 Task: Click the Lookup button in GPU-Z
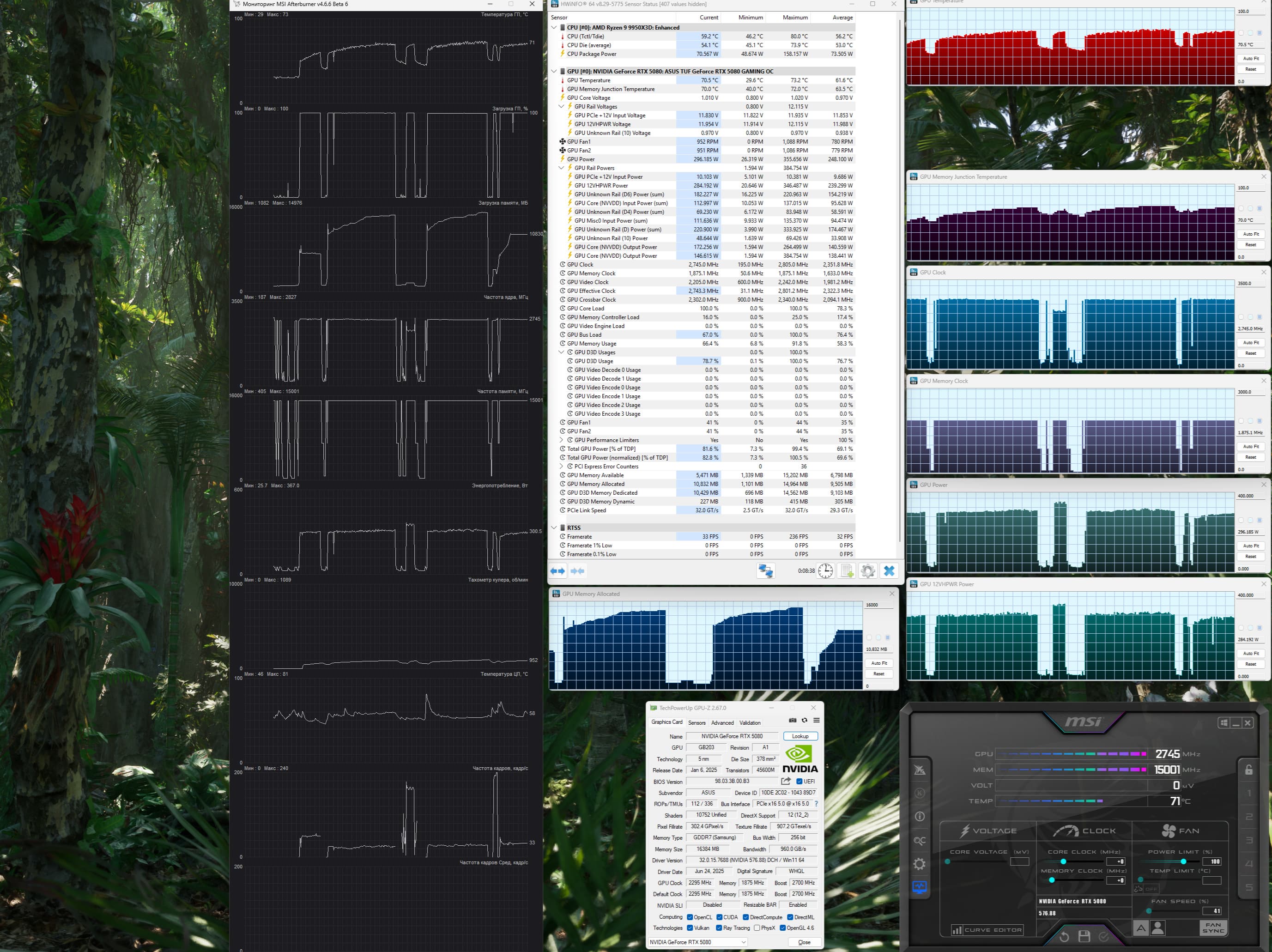[800, 736]
